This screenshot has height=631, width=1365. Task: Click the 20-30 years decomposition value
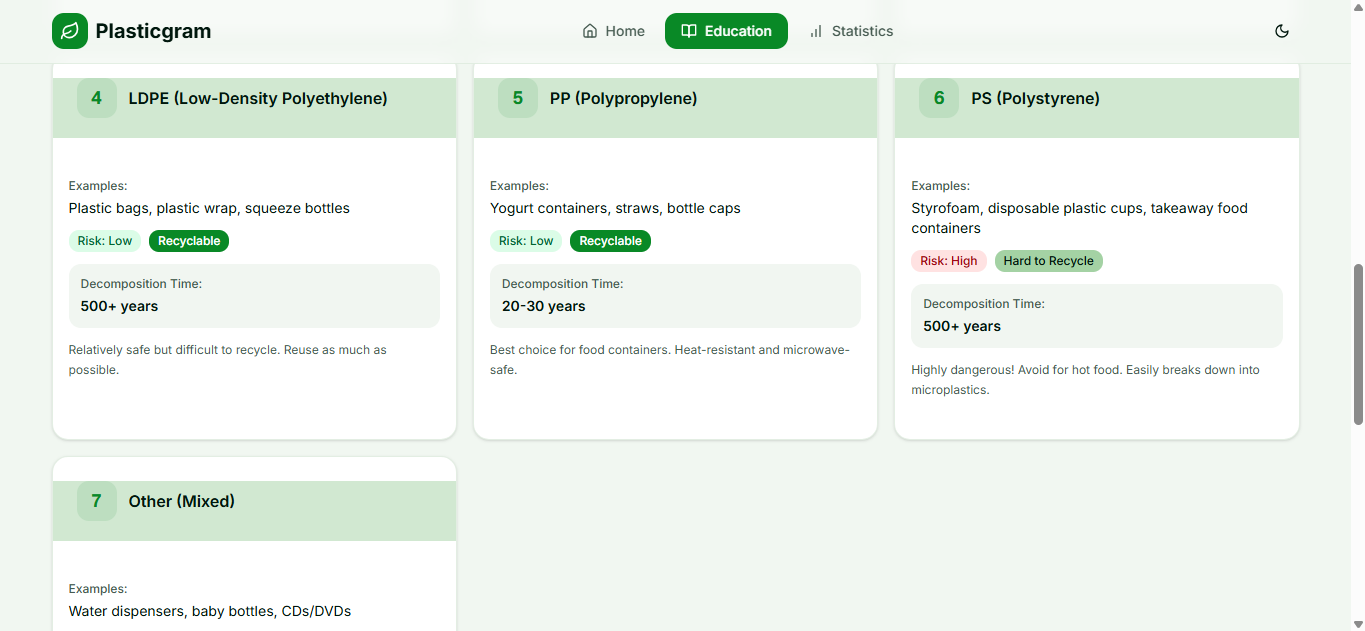click(544, 306)
